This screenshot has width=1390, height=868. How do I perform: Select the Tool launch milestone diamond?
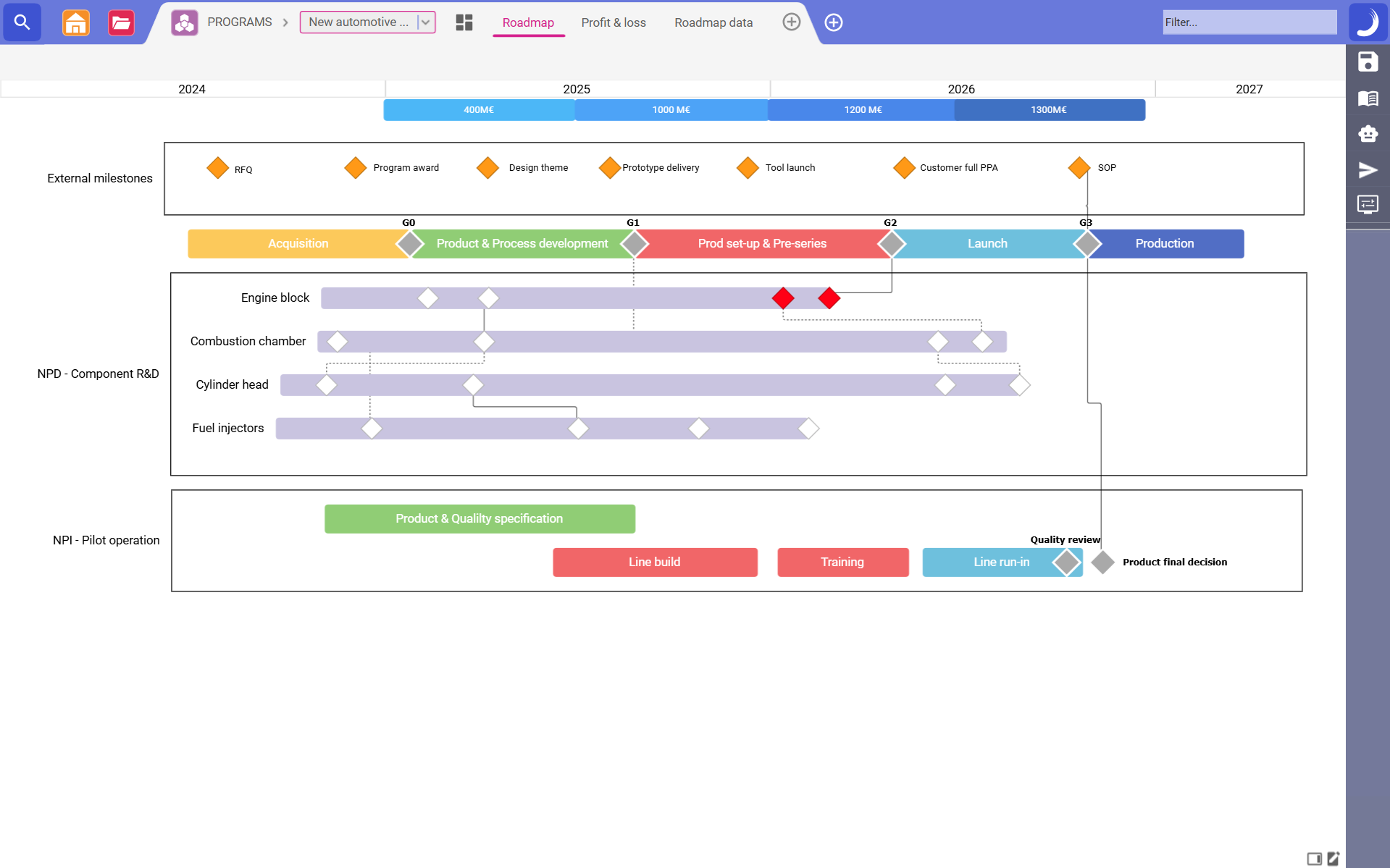748,168
